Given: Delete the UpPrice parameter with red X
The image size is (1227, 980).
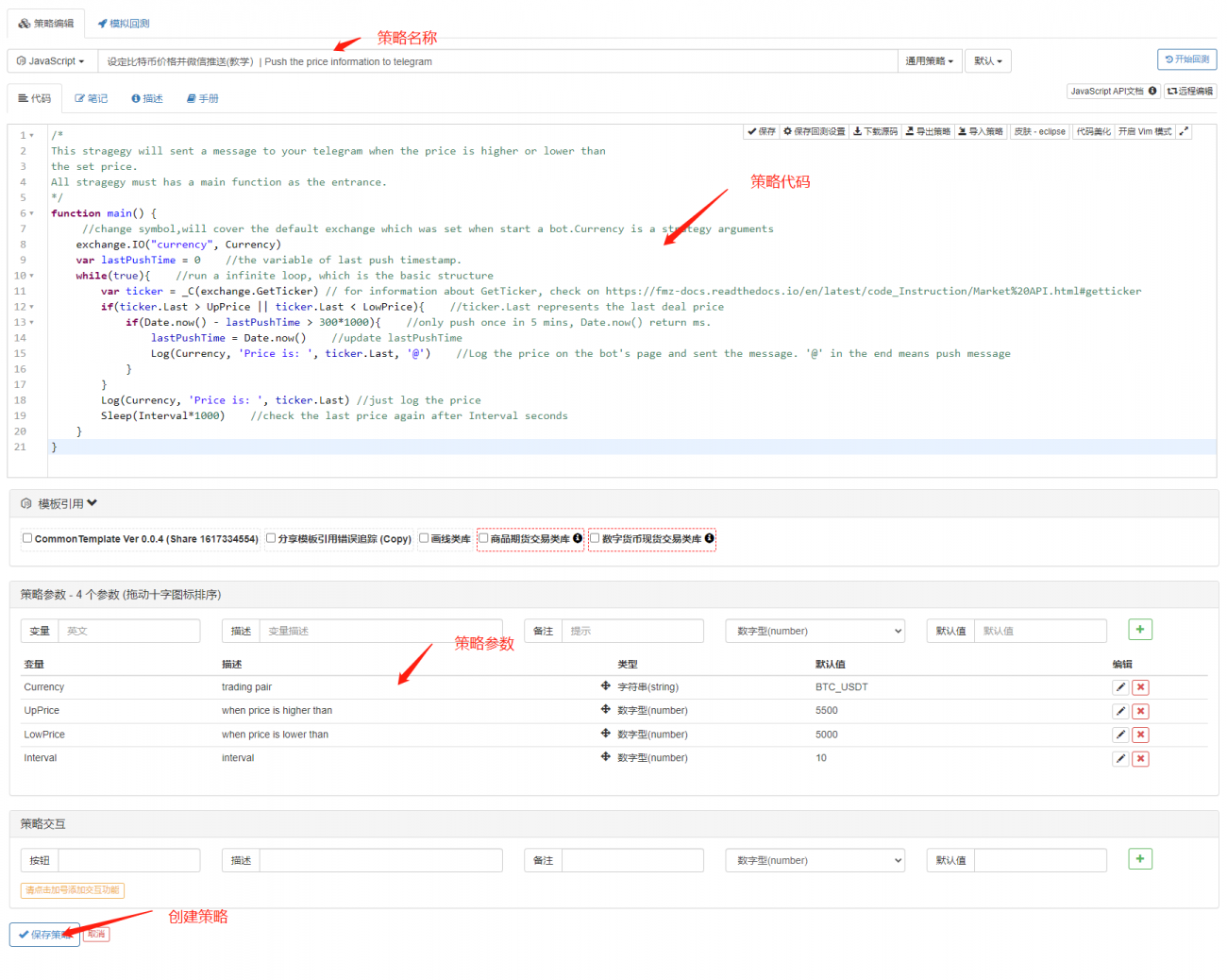Looking at the screenshot, I should pyautogui.click(x=1140, y=711).
